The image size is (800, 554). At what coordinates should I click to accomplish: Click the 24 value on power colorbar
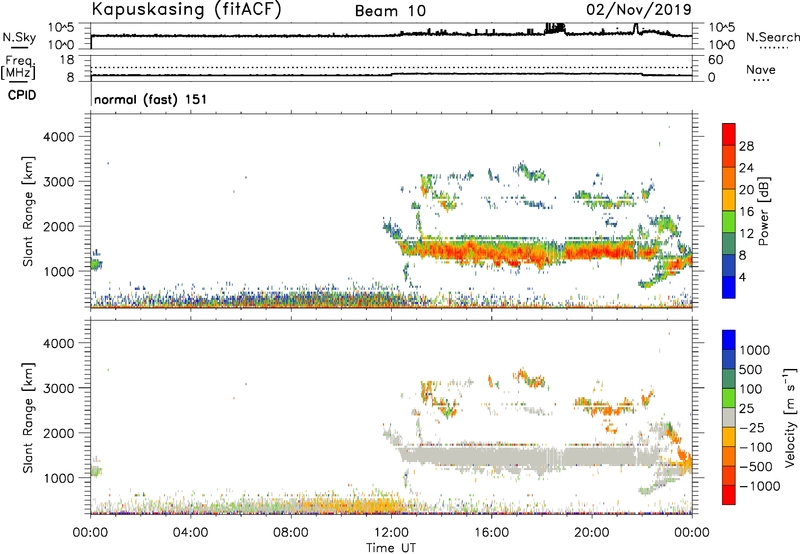point(746,168)
